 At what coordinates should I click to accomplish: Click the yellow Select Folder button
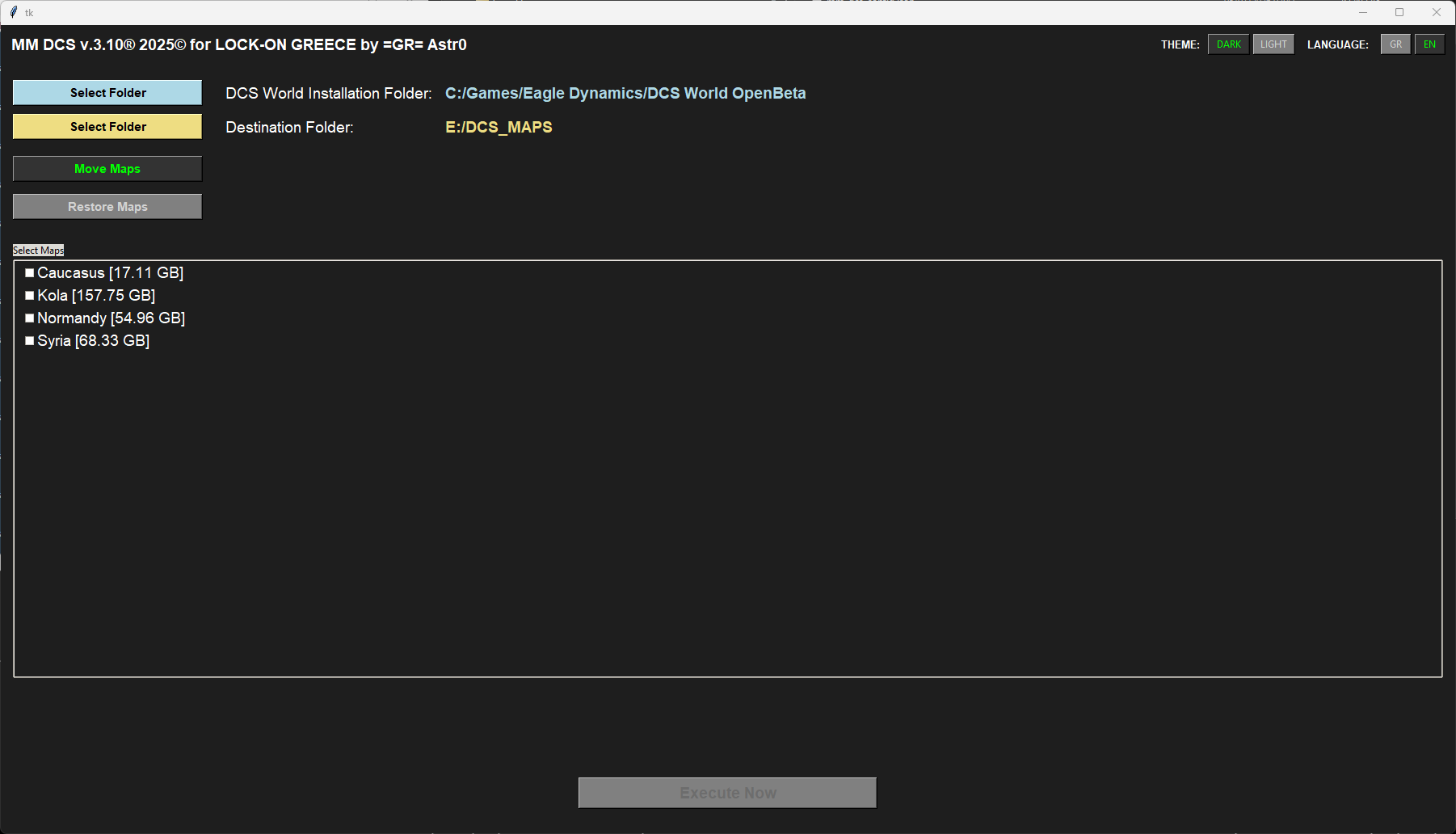pyautogui.click(x=107, y=127)
